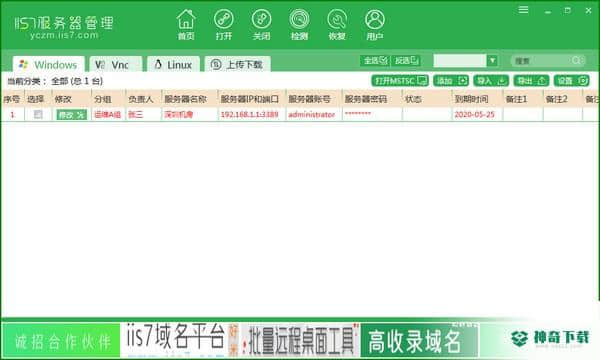
Task: Click the 备注1 column header
Action: 523,99
